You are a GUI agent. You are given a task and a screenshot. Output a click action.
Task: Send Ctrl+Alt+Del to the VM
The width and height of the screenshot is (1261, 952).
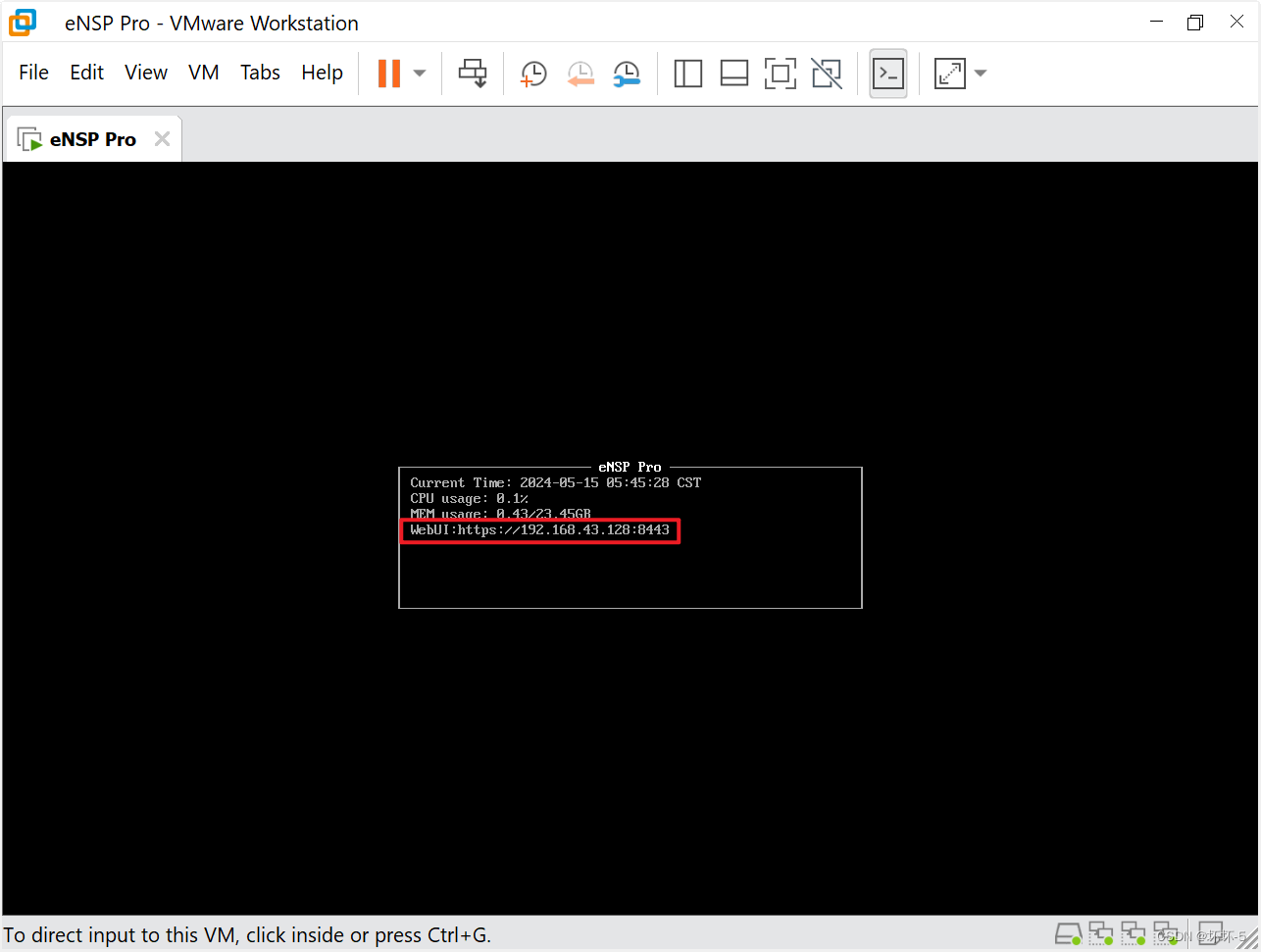pyautogui.click(x=473, y=73)
